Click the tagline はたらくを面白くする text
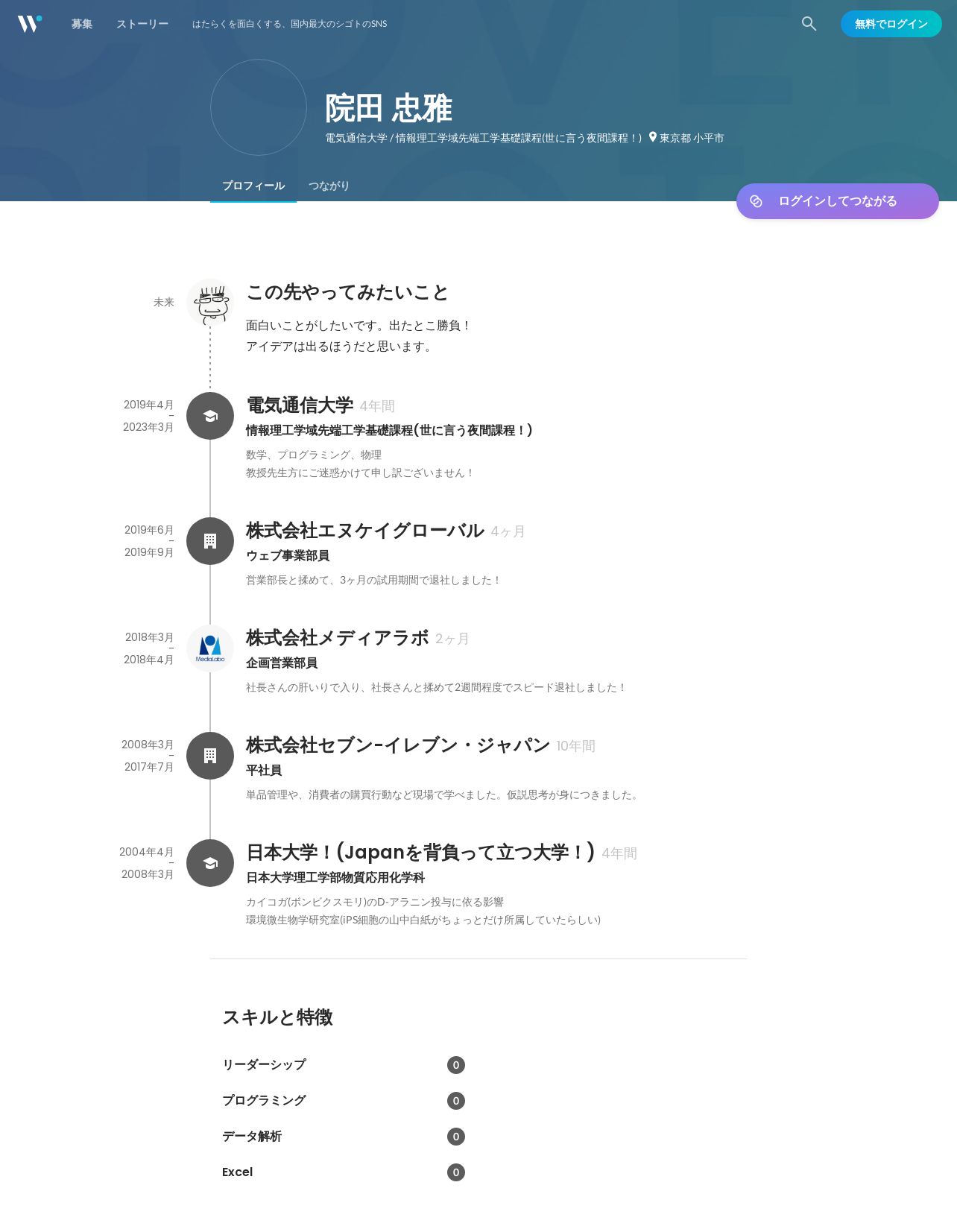Viewport: 957px width, 1232px height. 289,24
